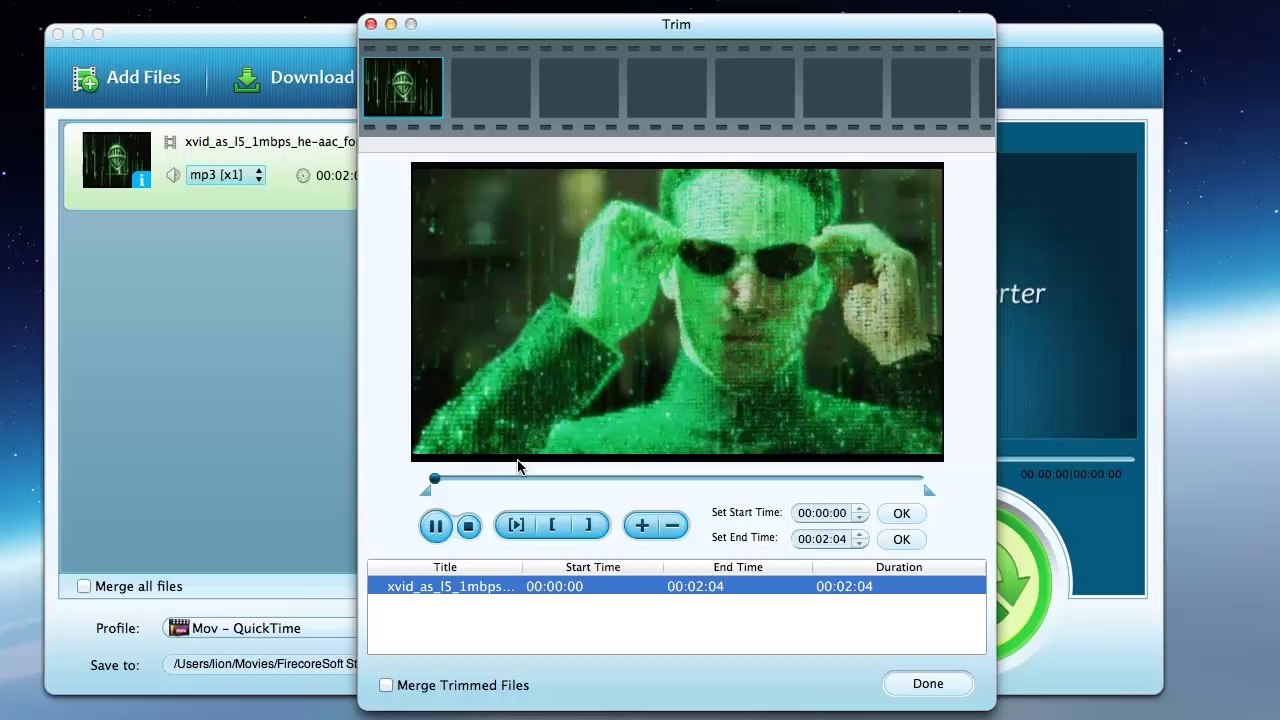Stop video playback in Trim window
Image resolution: width=1280 pixels, height=720 pixels.
click(x=468, y=526)
